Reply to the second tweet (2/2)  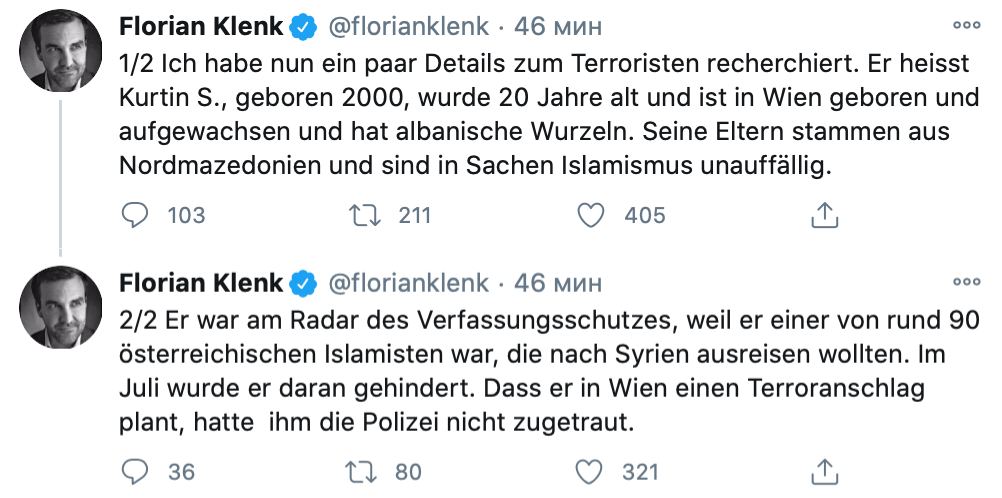[134, 470]
